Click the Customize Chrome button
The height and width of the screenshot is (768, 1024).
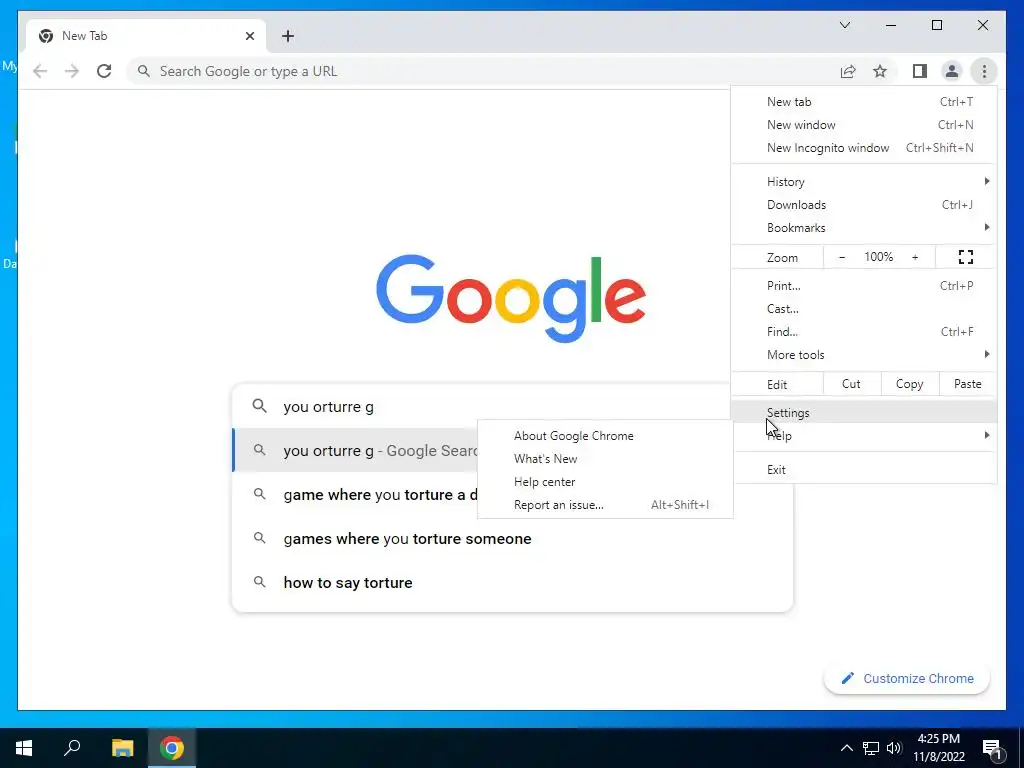907,678
